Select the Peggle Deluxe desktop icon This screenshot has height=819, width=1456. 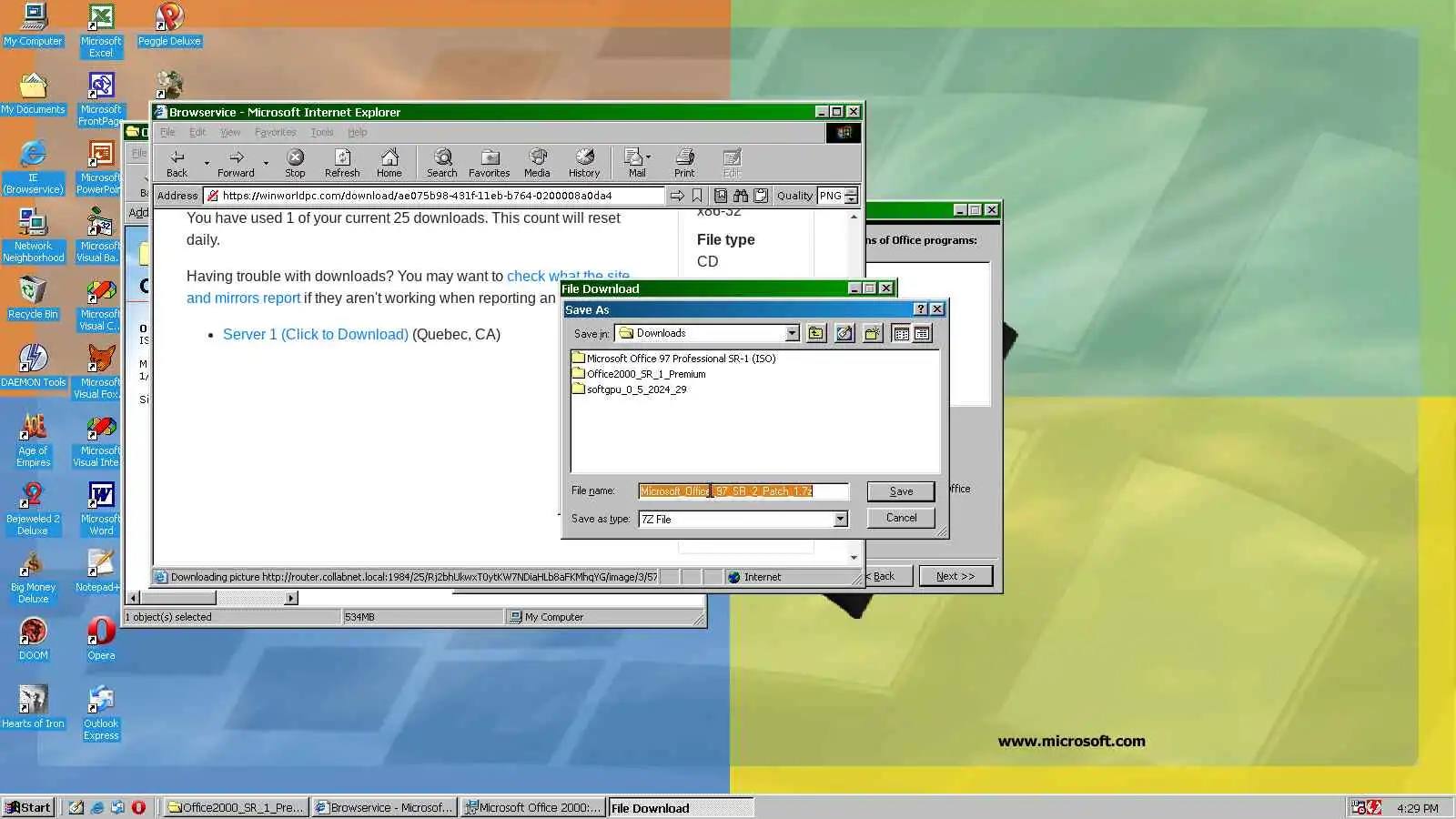click(x=169, y=25)
